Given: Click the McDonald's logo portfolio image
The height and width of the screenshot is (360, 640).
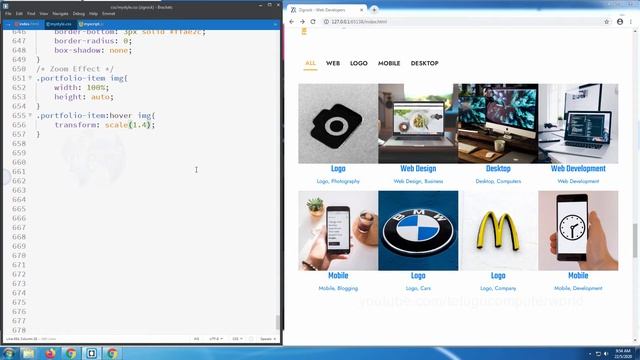Looking at the screenshot, I should tap(498, 231).
